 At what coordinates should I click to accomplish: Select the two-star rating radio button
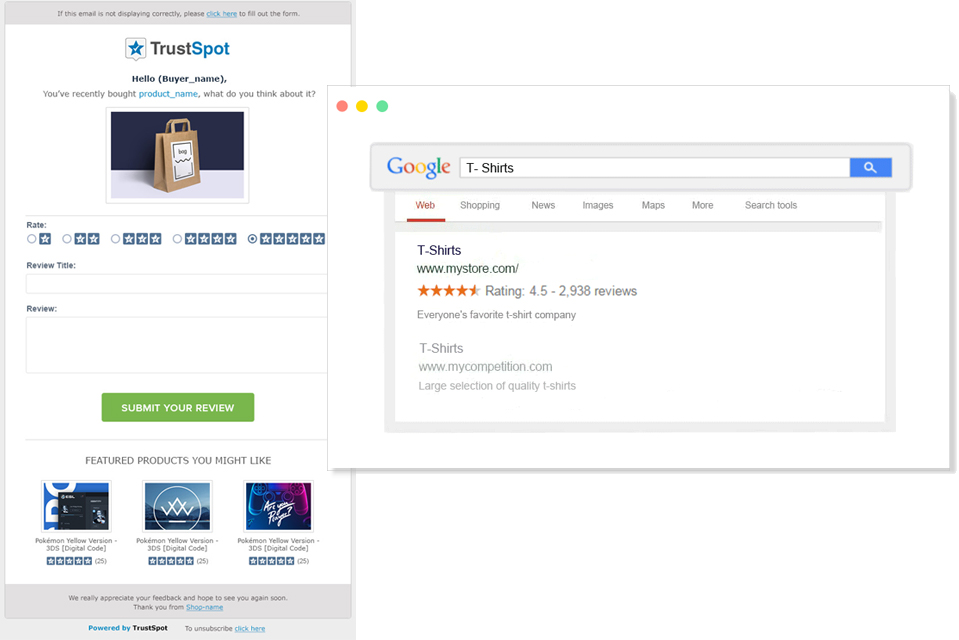tap(67, 239)
